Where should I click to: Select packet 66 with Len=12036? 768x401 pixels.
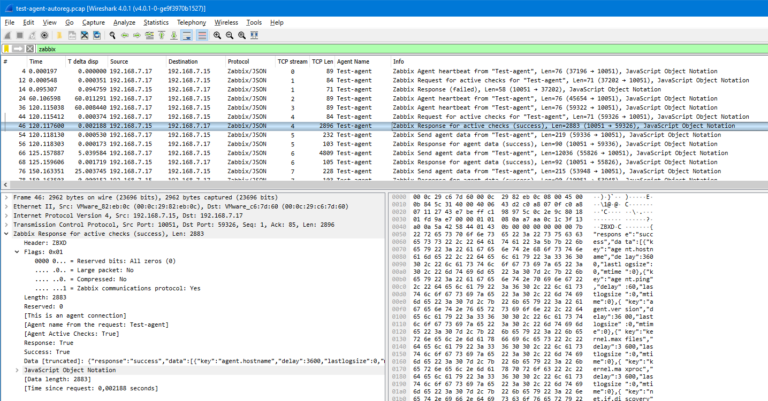tap(384, 153)
